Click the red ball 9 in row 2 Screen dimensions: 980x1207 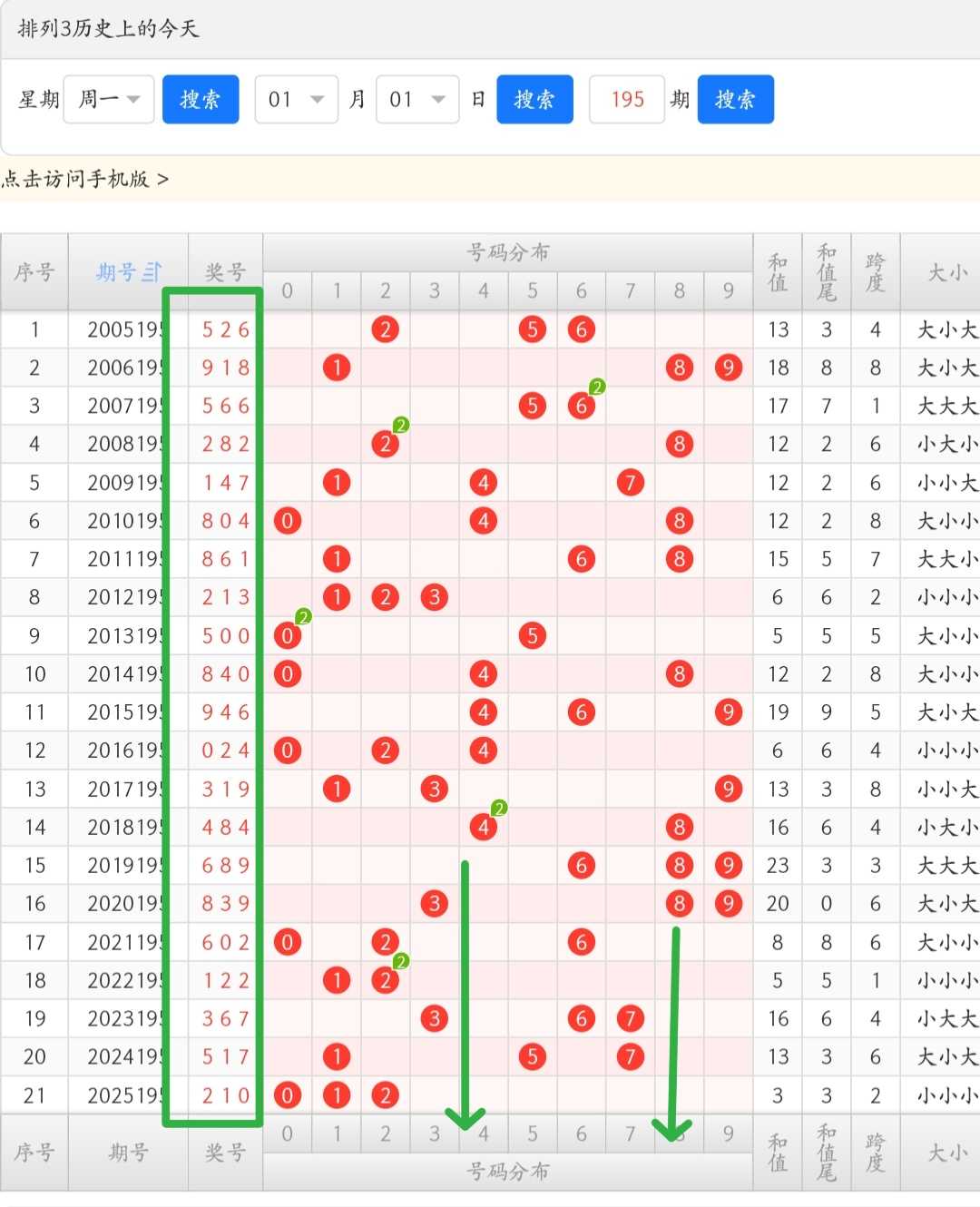tap(729, 368)
